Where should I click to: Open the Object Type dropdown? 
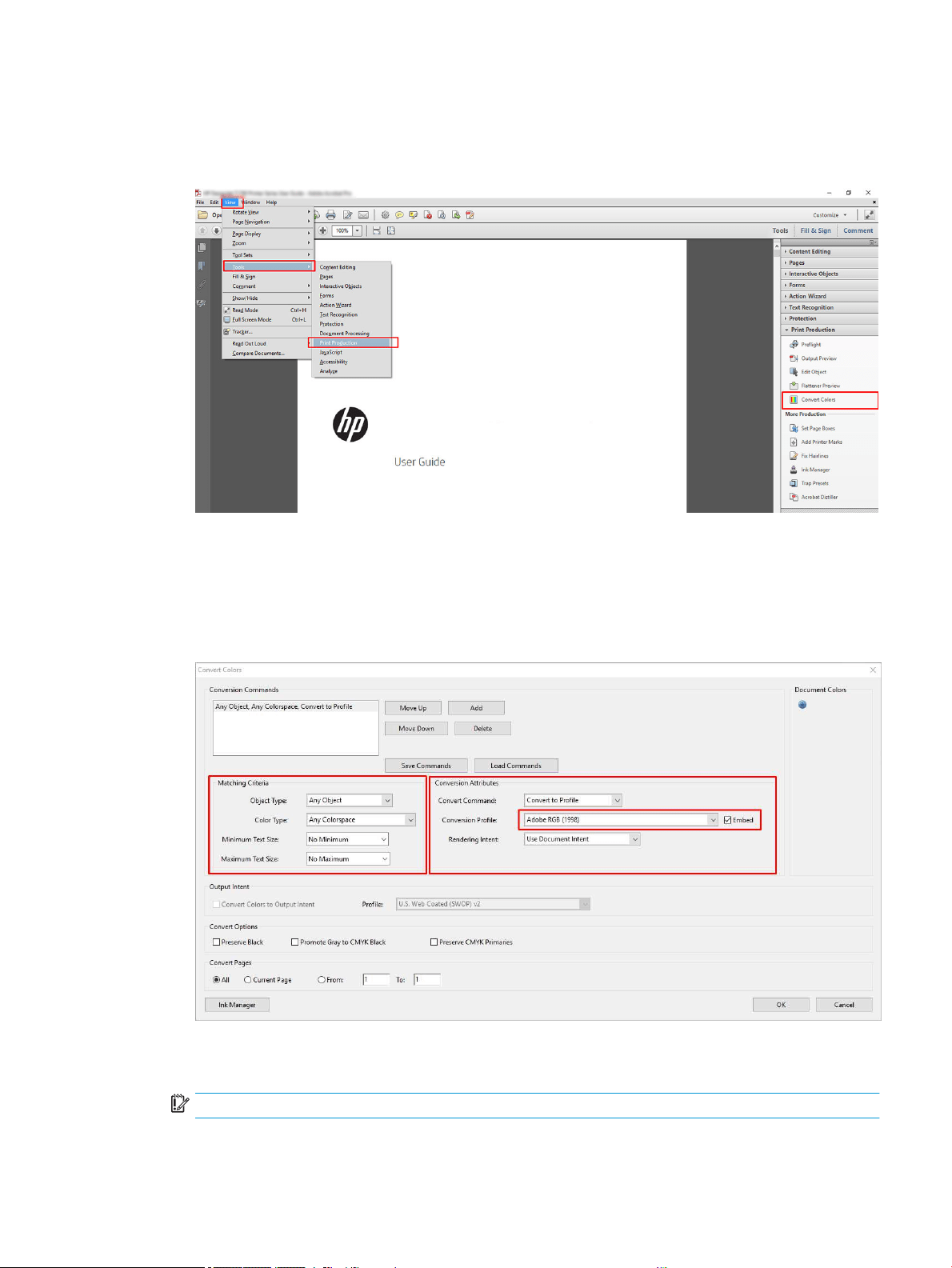pos(350,800)
